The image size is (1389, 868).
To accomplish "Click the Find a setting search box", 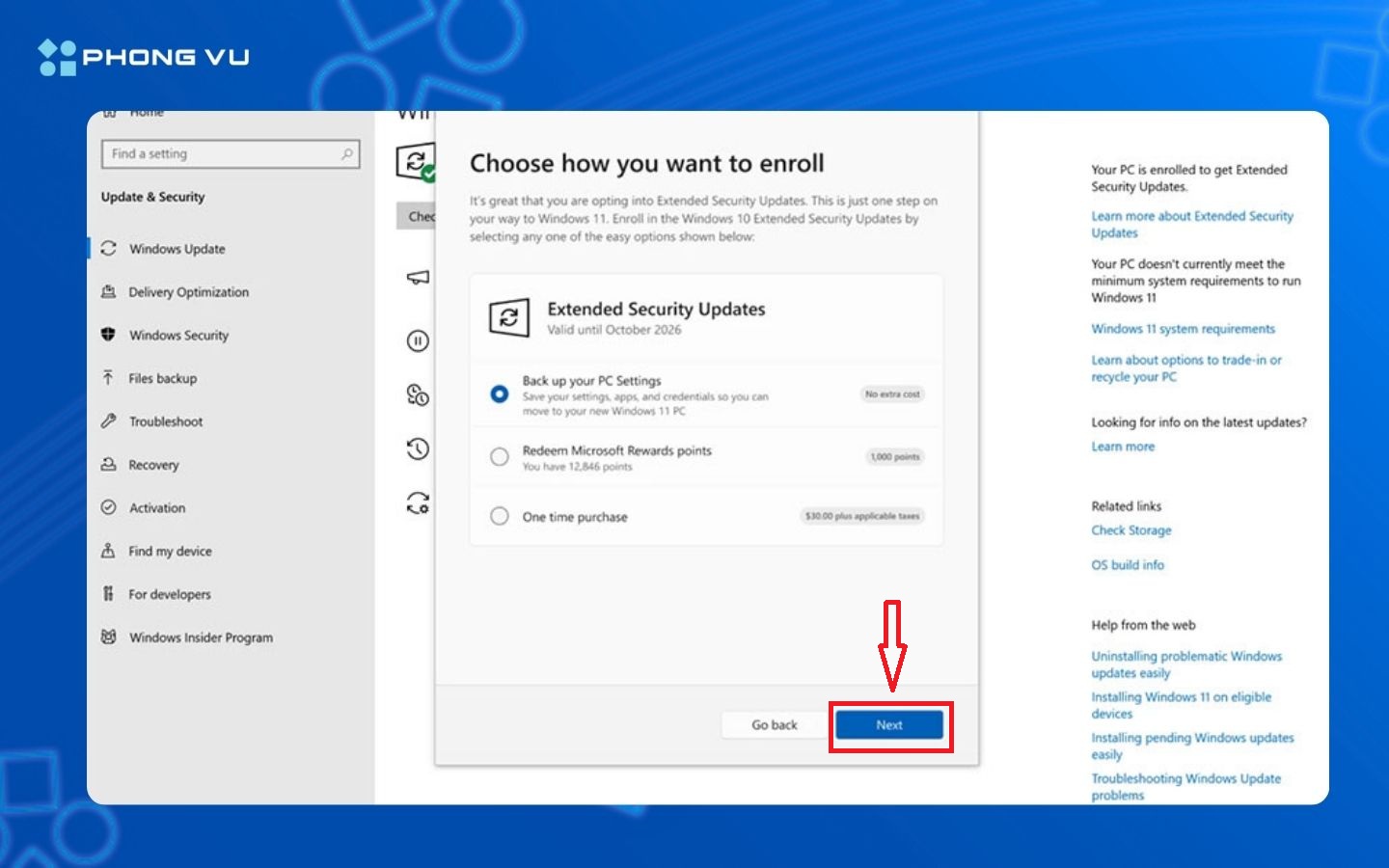I will (231, 154).
